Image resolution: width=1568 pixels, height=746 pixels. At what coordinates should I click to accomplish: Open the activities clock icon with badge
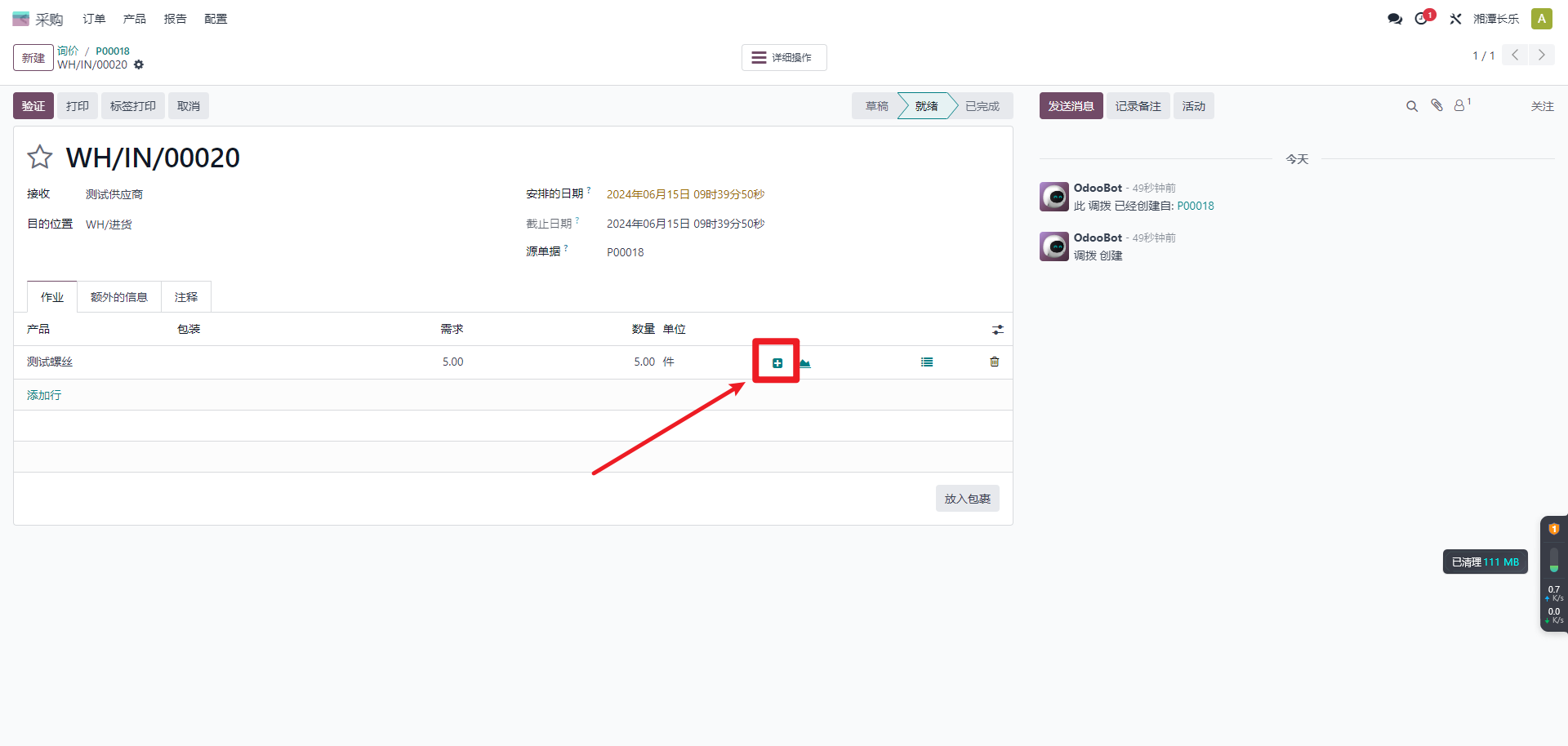[x=1423, y=18]
